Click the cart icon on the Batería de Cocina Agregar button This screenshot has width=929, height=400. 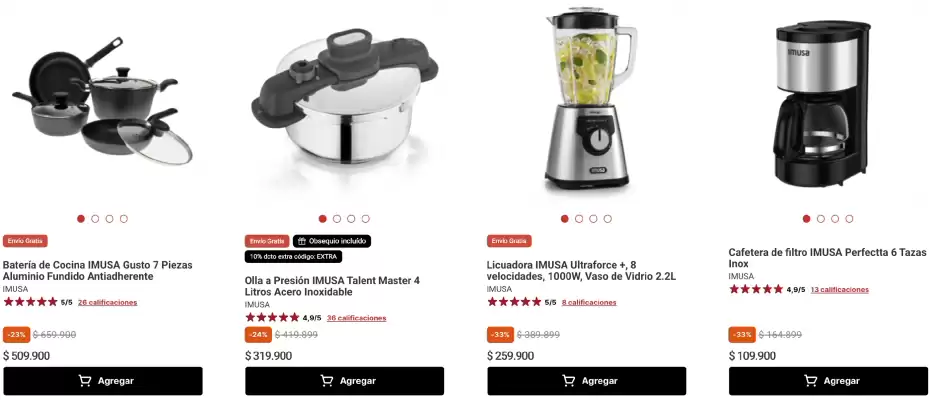pyautogui.click(x=85, y=380)
